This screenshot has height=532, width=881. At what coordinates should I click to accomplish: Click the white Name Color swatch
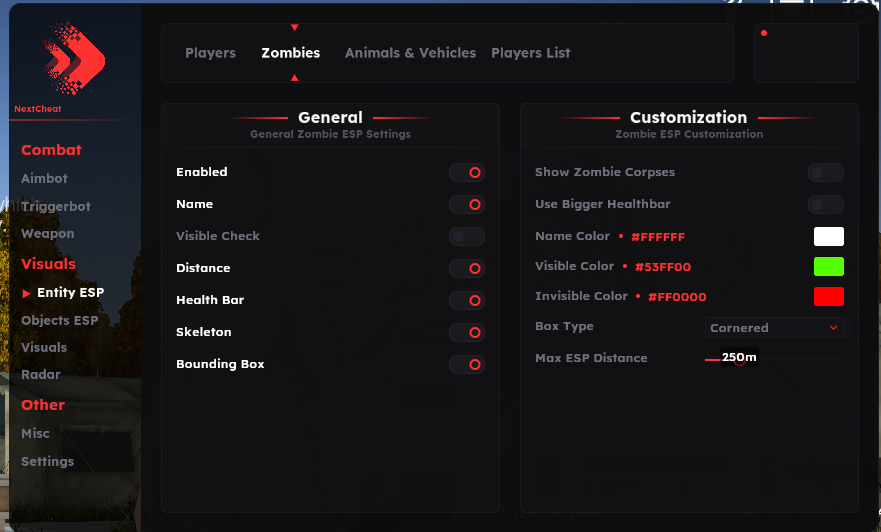point(828,236)
